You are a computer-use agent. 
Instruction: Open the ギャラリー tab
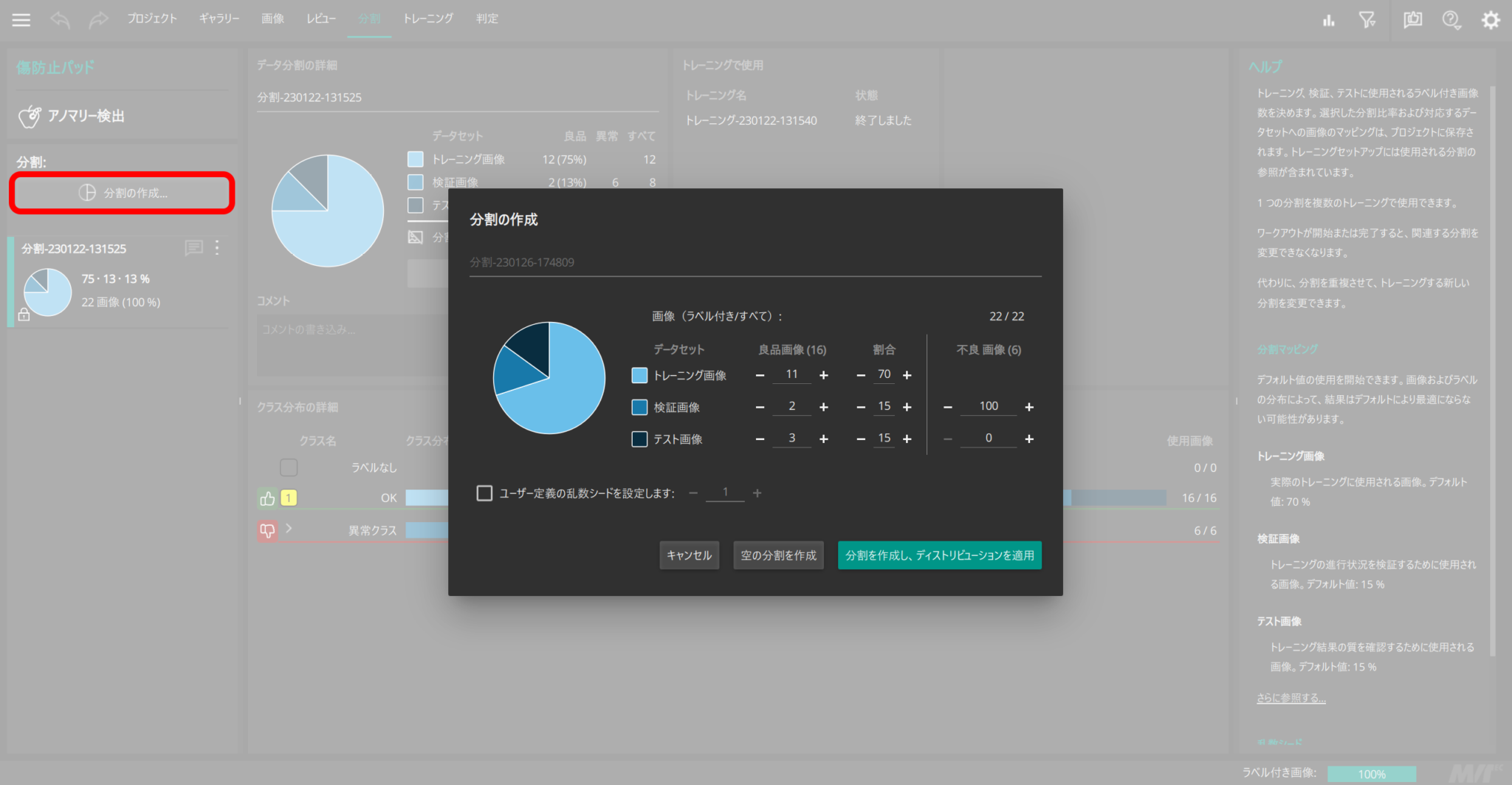coord(219,18)
